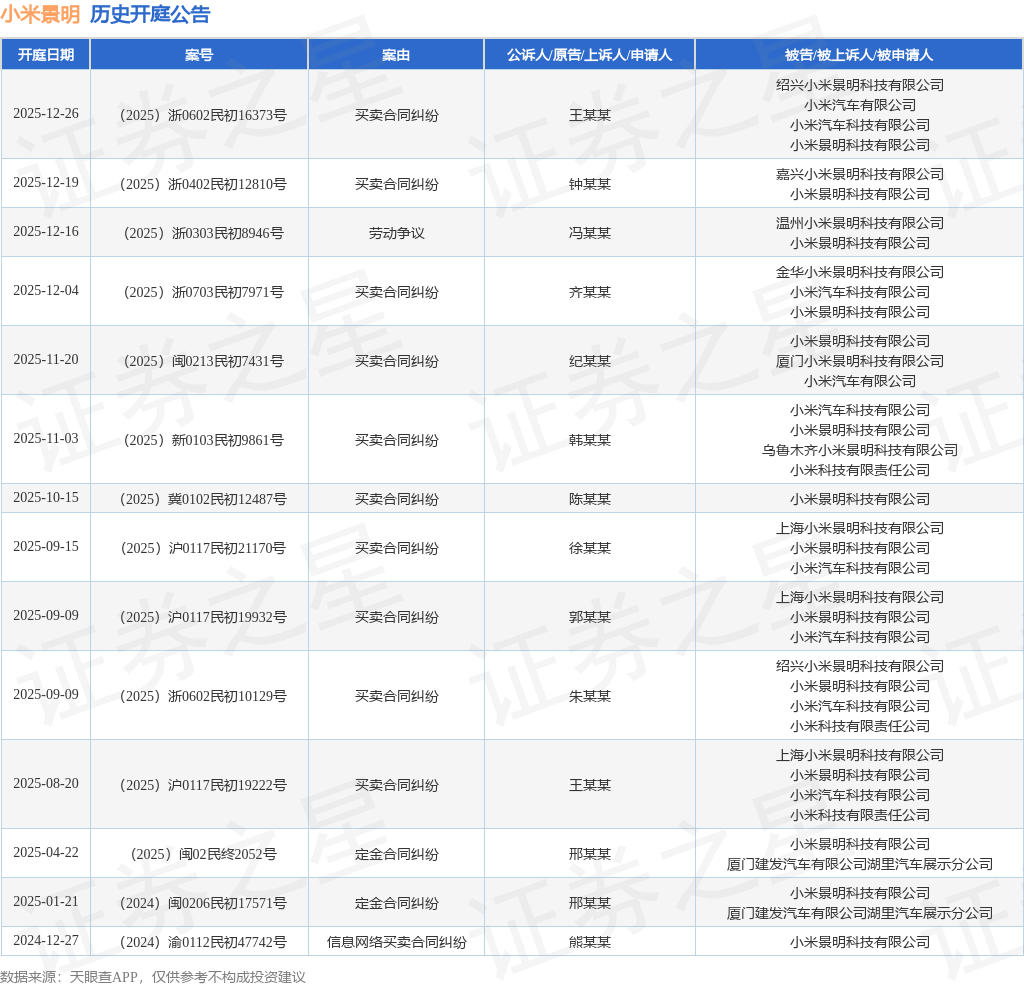Select the 案号 column header
The width and height of the screenshot is (1024, 986).
tap(199, 55)
